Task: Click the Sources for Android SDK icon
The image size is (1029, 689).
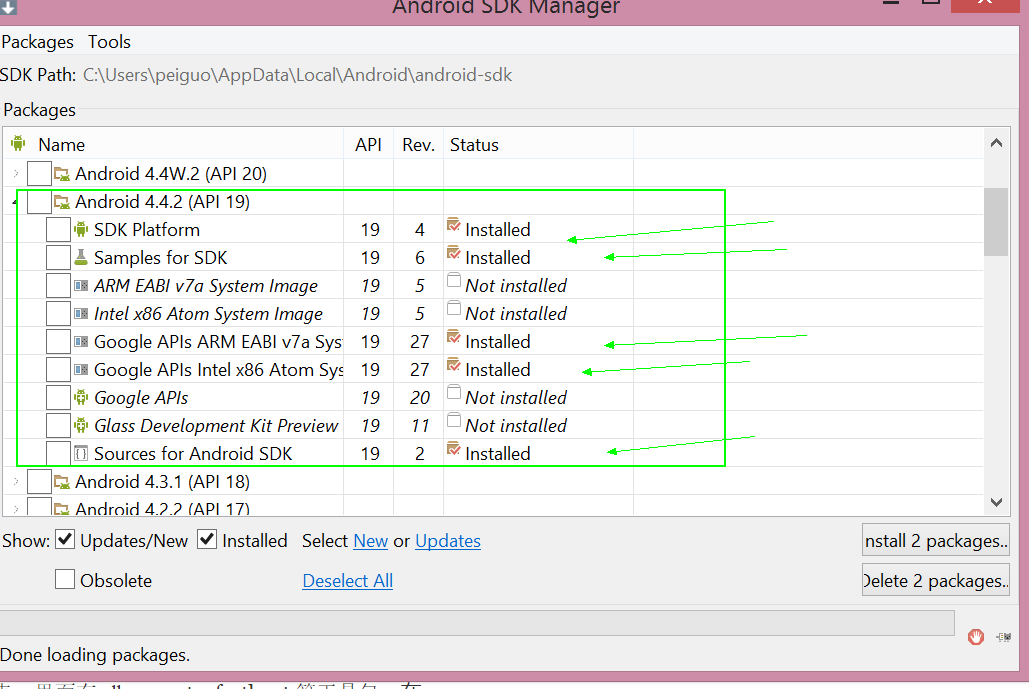Action: [x=81, y=453]
